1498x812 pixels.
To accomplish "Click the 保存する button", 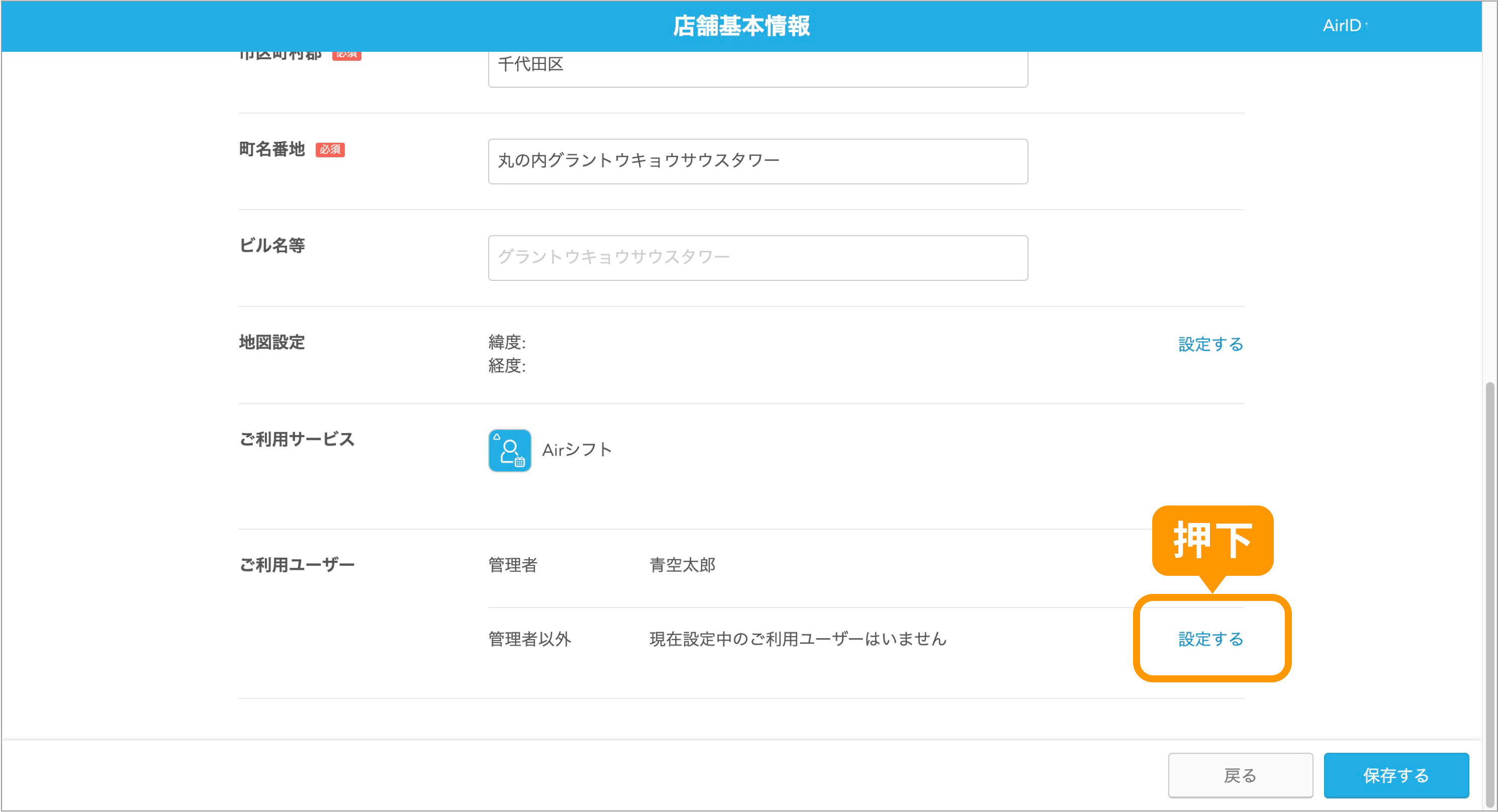I will (x=1395, y=775).
